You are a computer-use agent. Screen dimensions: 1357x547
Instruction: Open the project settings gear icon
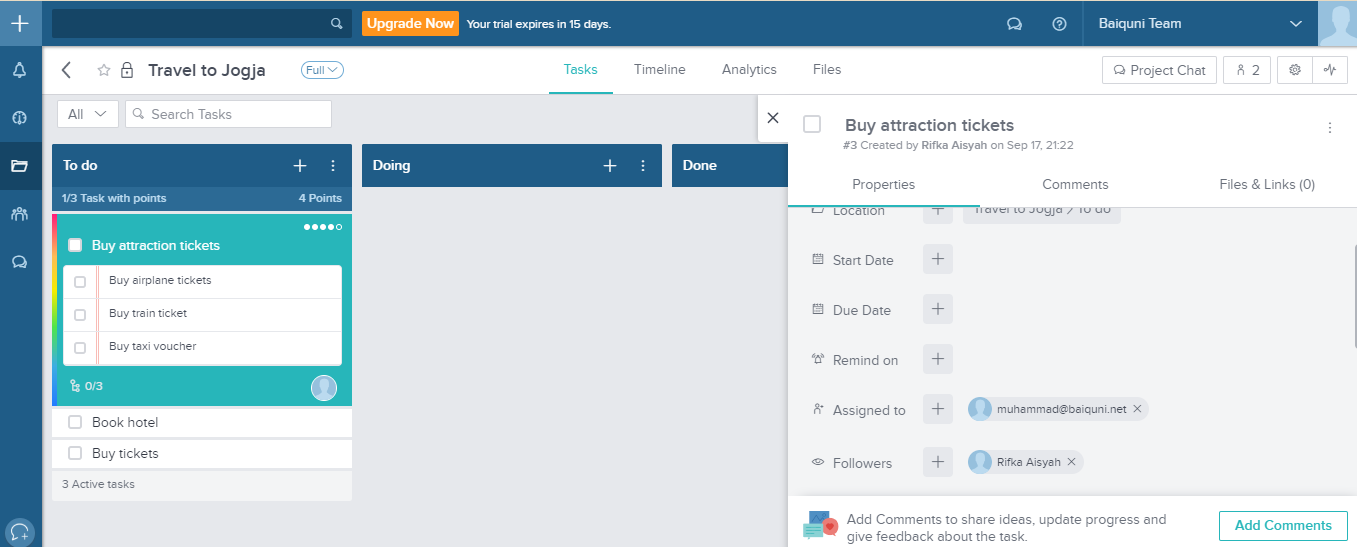coord(1294,70)
